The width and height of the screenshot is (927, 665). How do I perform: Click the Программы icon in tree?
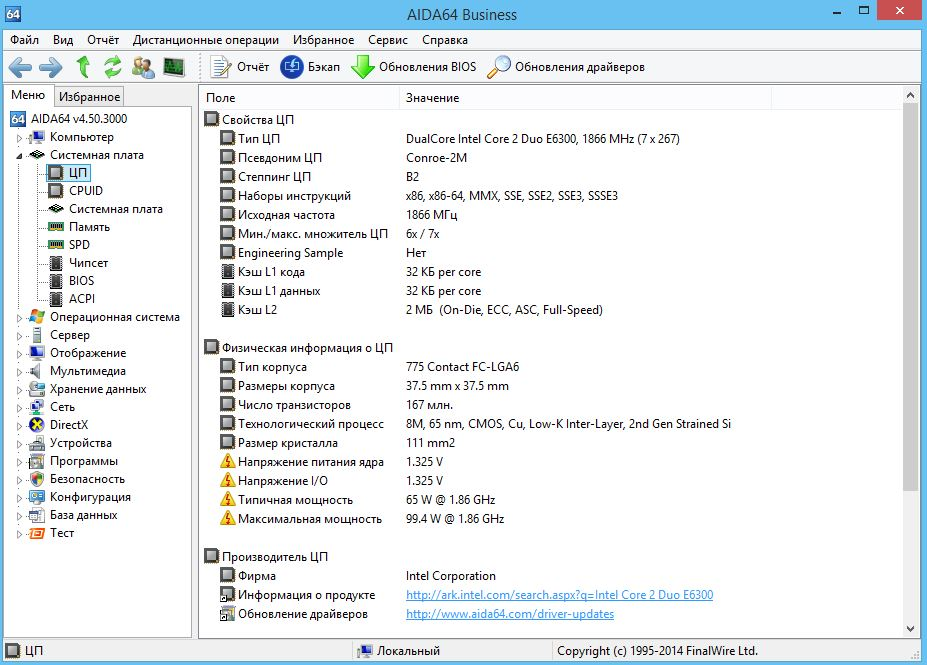click(37, 461)
